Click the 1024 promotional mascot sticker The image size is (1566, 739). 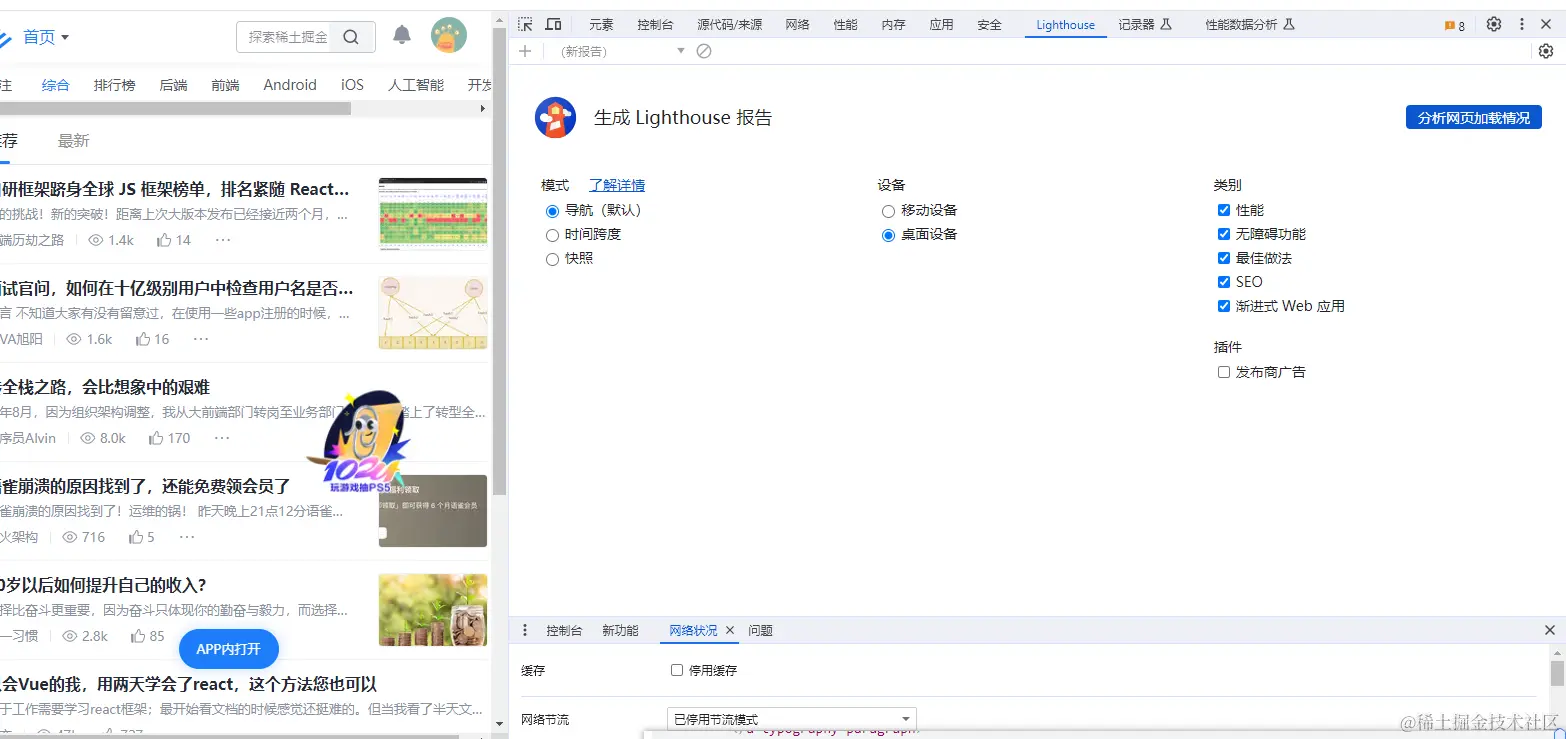(360, 441)
